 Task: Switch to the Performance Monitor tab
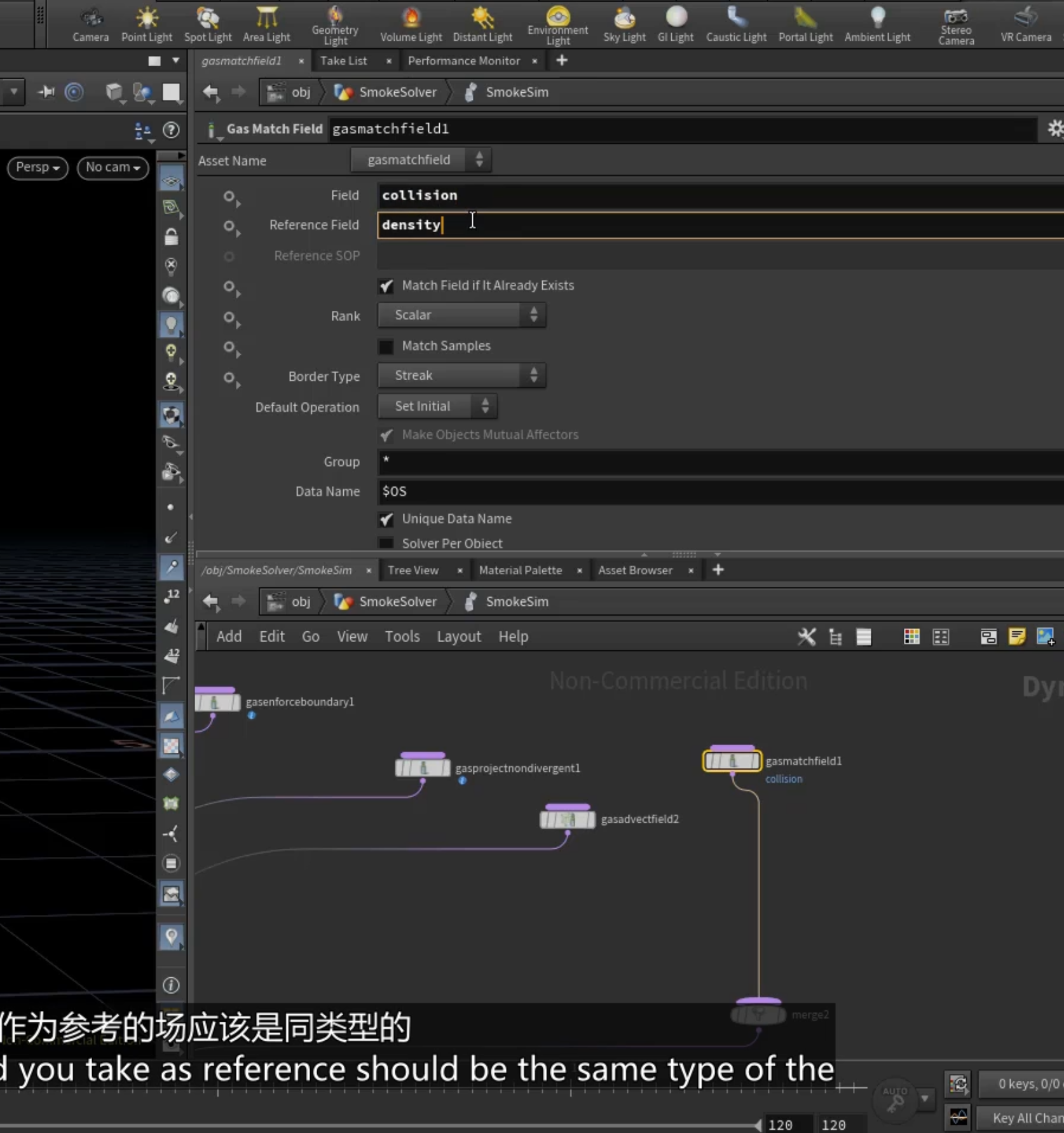[464, 61]
